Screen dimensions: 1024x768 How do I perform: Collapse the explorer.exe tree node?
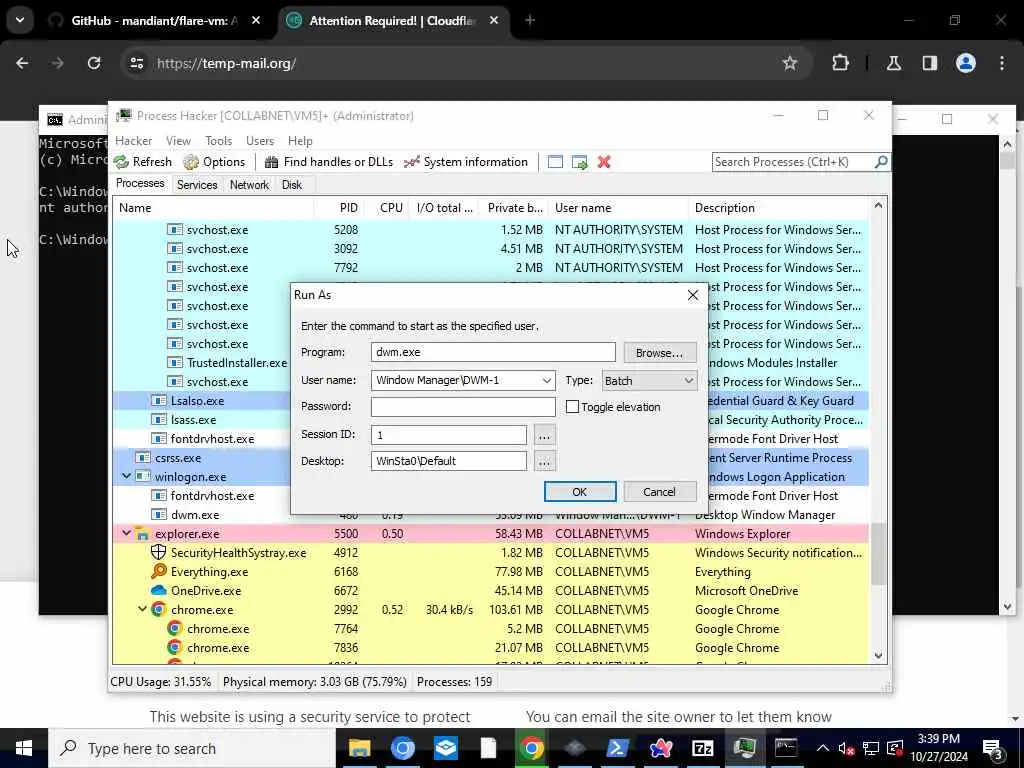coord(126,534)
